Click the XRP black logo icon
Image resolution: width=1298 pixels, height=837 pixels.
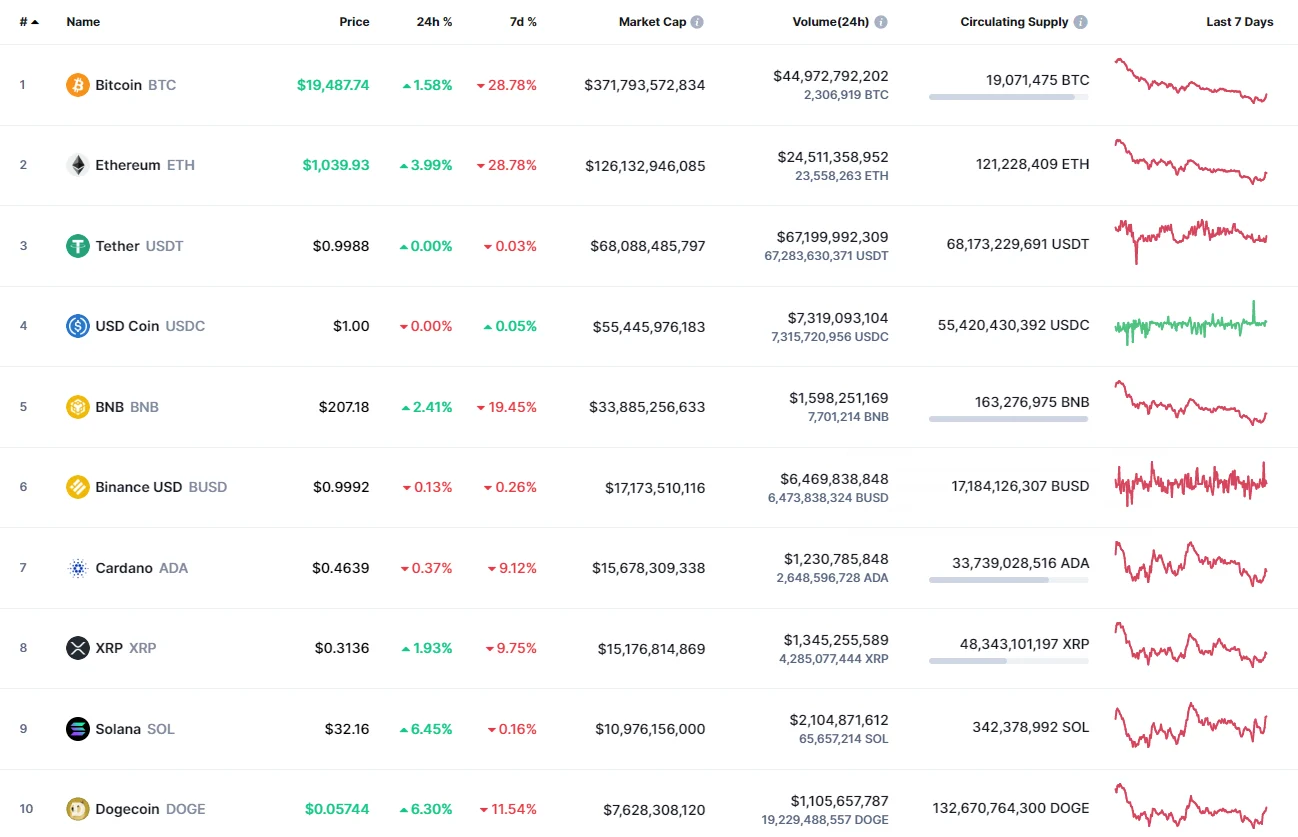pyautogui.click(x=78, y=648)
